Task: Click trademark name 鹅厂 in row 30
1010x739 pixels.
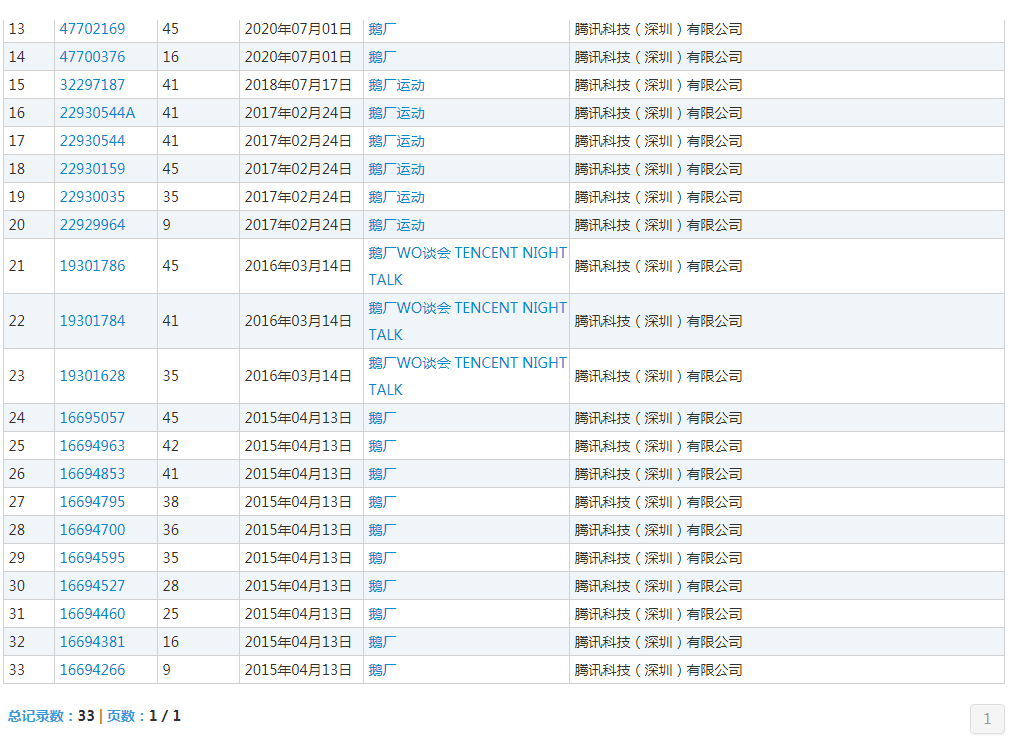Action: 382,586
